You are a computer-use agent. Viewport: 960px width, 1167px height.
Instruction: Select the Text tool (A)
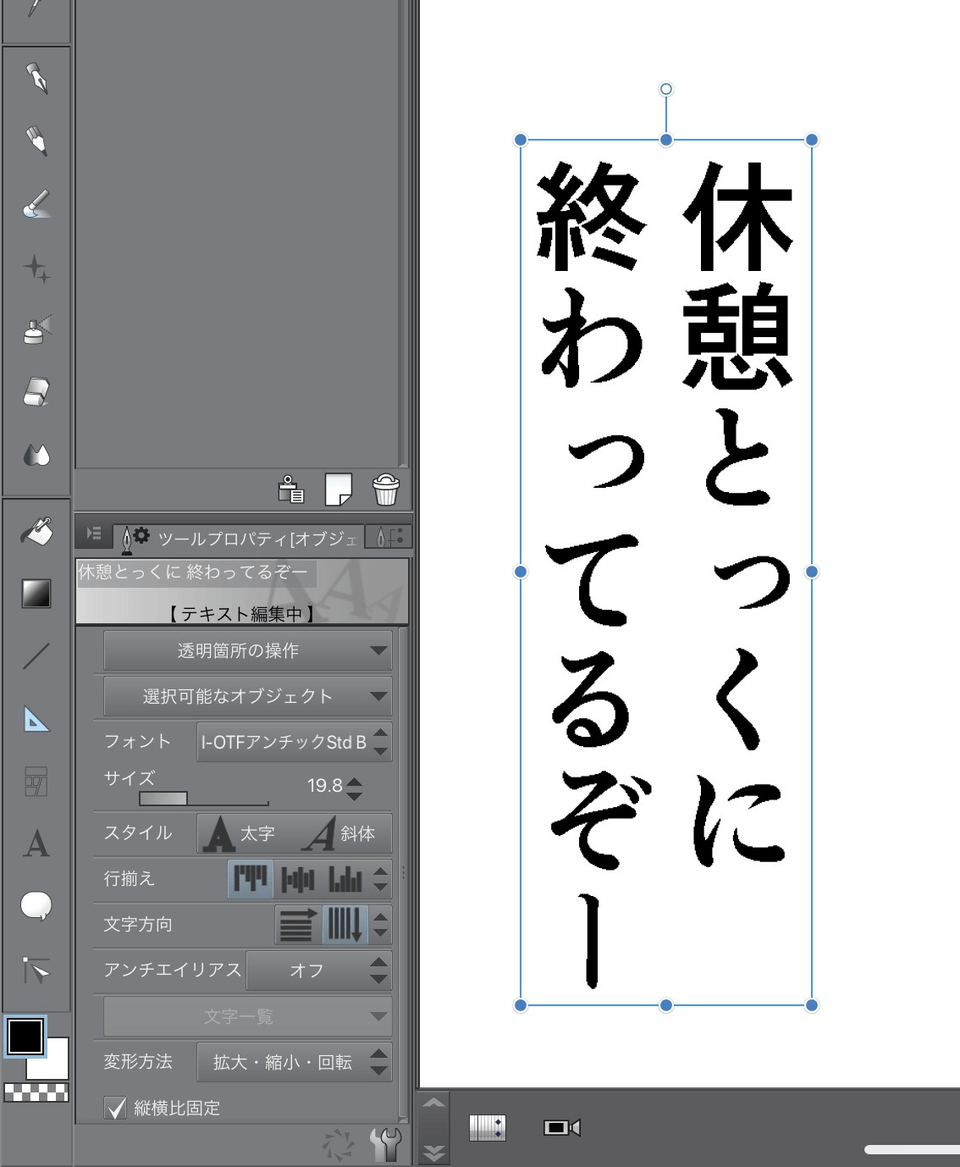click(x=37, y=844)
